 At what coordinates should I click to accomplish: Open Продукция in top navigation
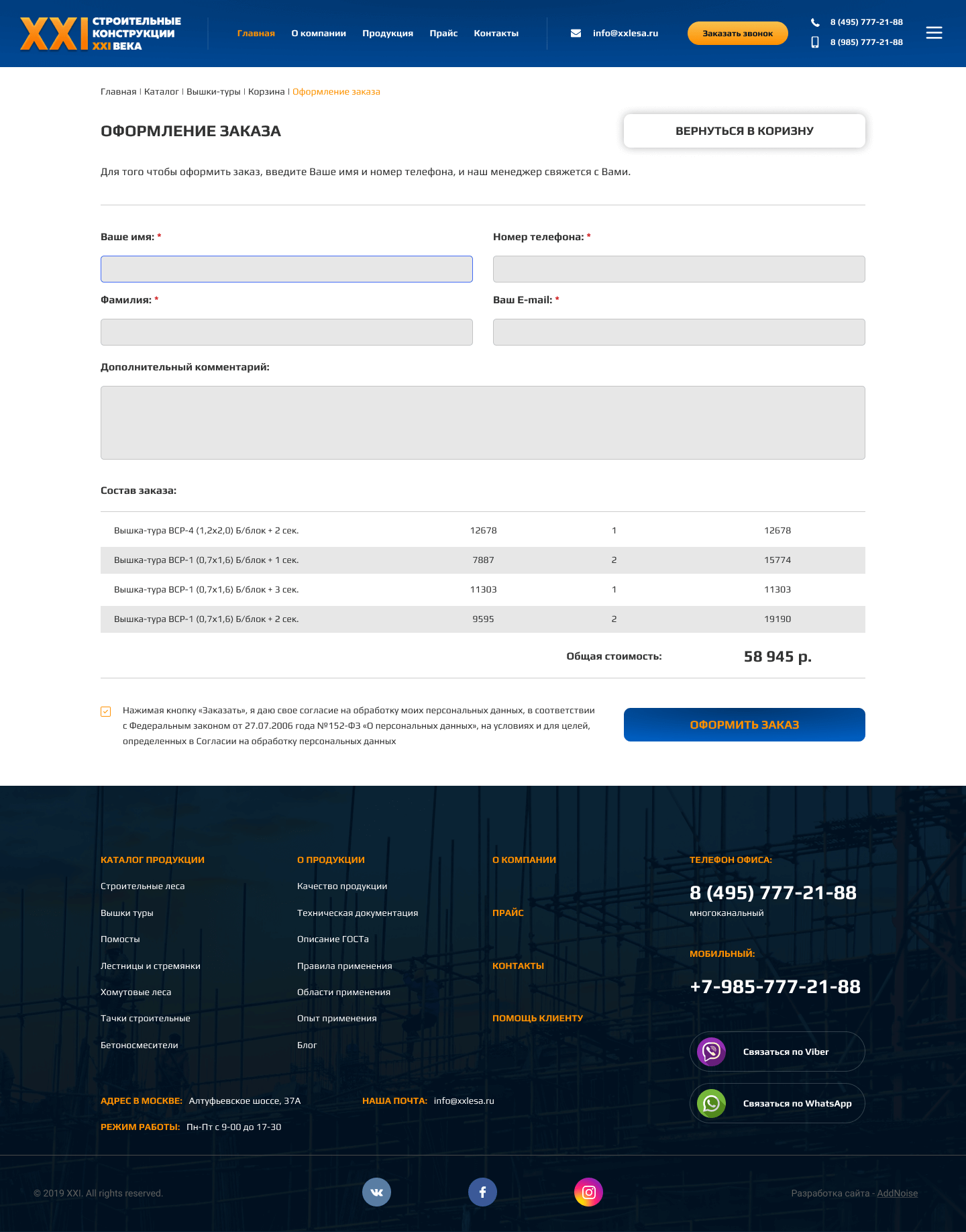pos(388,34)
